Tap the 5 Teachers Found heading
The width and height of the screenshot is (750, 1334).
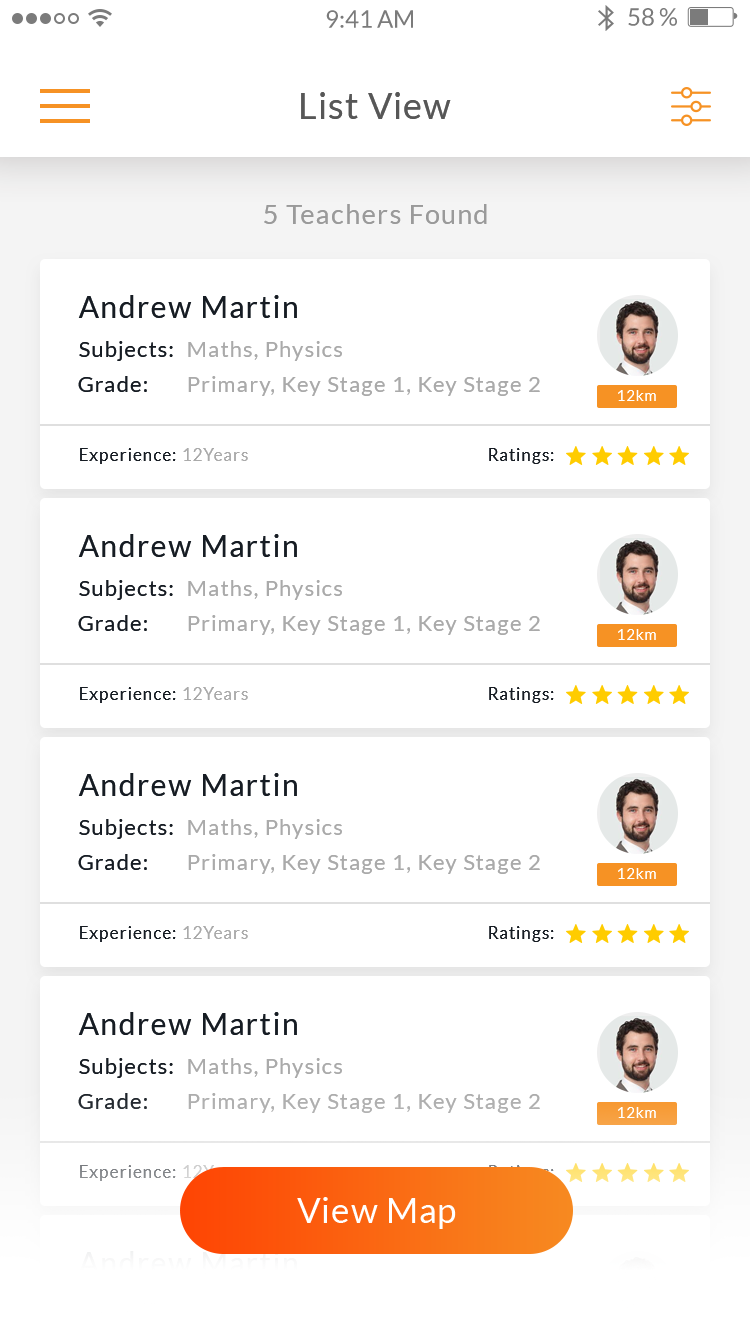tap(375, 215)
